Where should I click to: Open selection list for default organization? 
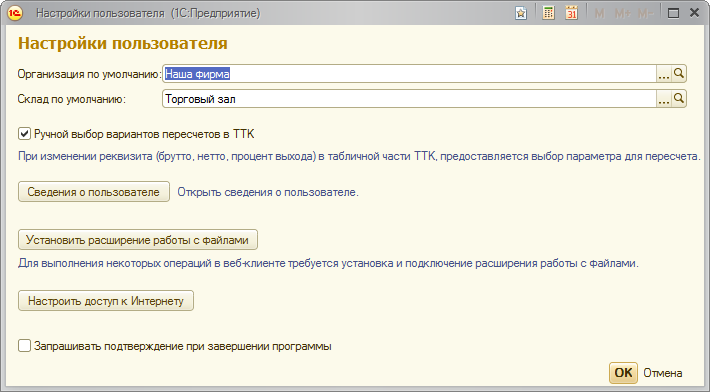point(664,73)
